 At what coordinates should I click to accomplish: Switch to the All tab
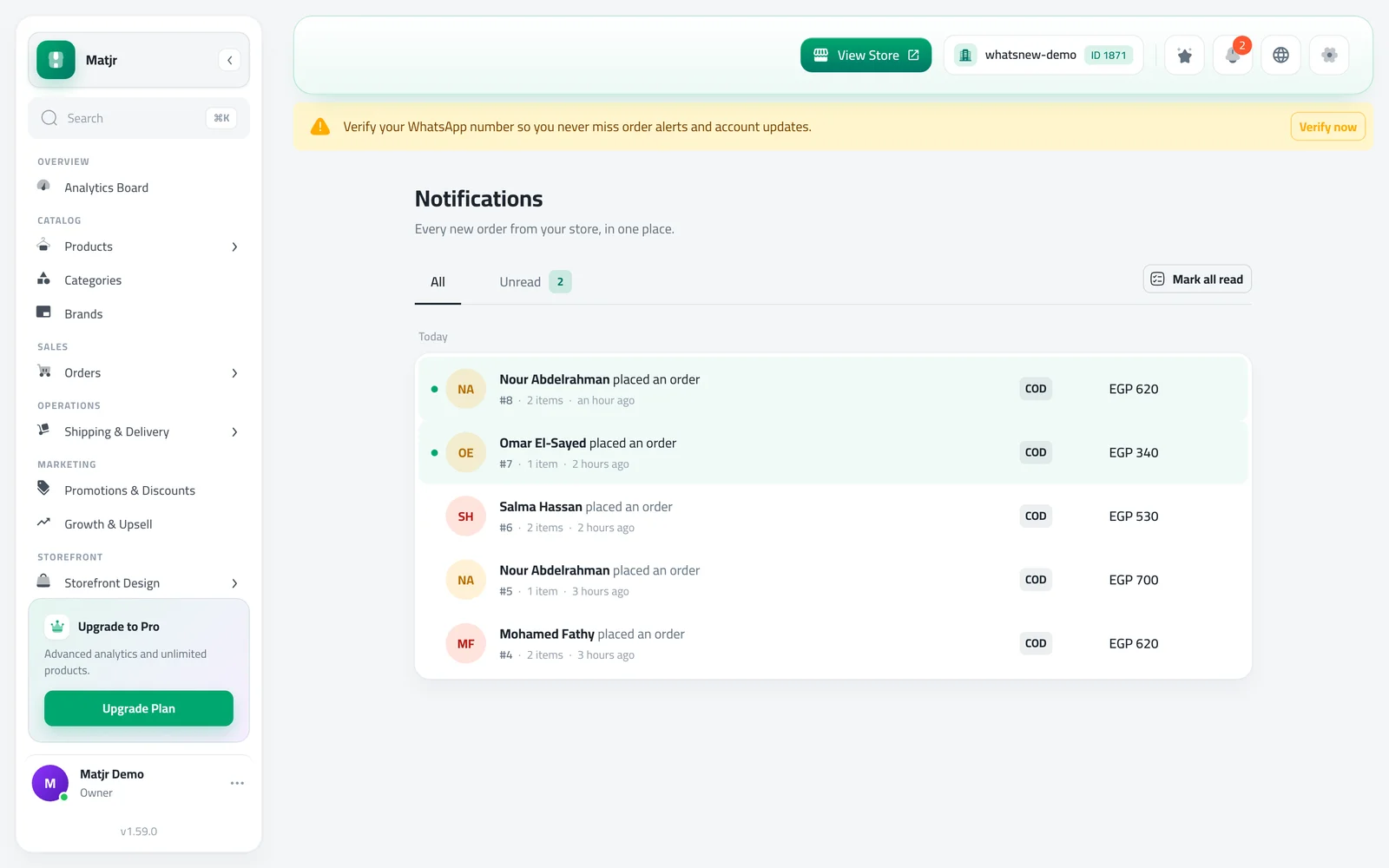[438, 282]
